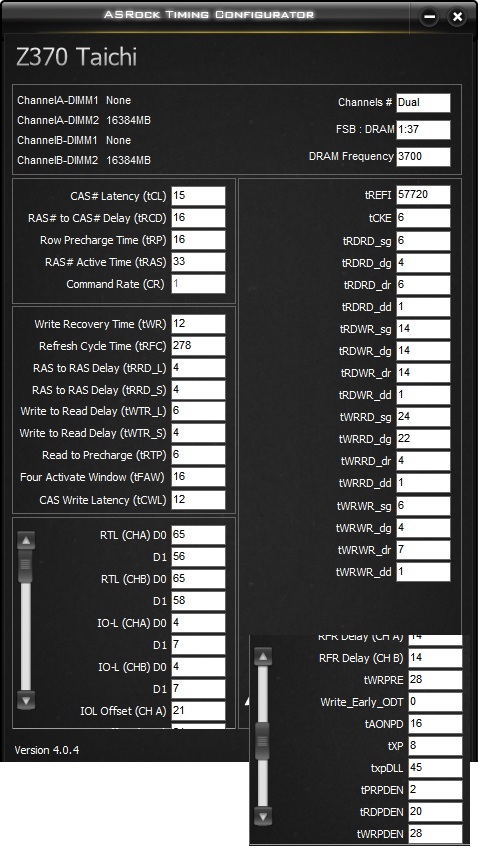Click the CAS# Latency (tCL) field
The image size is (492, 864).
[198, 196]
